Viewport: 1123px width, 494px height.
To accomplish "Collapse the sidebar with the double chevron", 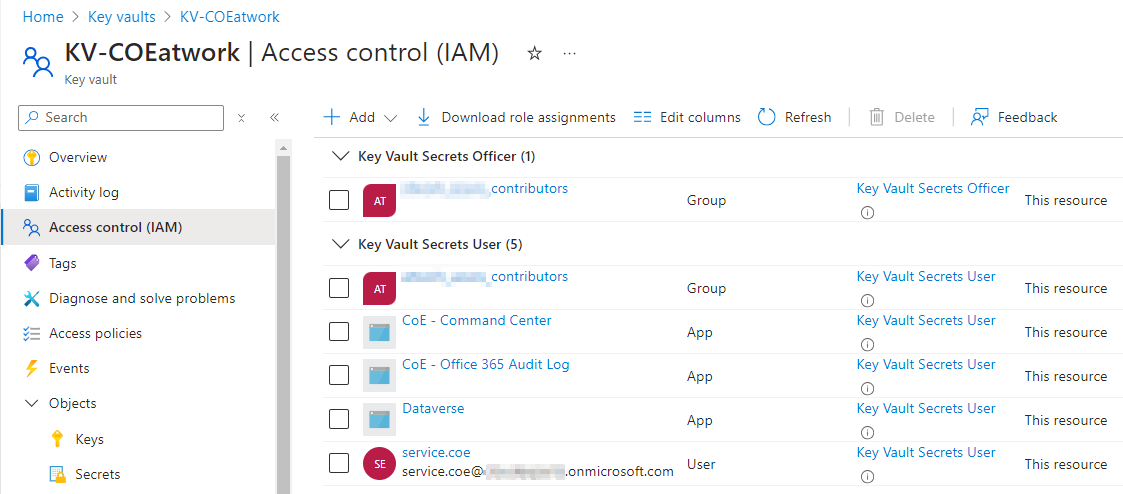I will (274, 117).
